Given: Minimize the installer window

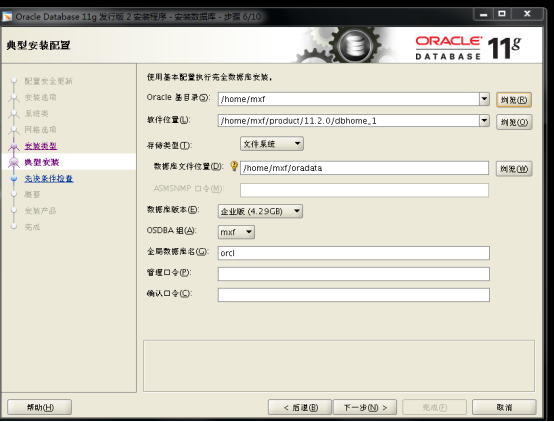Looking at the screenshot, I should tap(483, 14).
